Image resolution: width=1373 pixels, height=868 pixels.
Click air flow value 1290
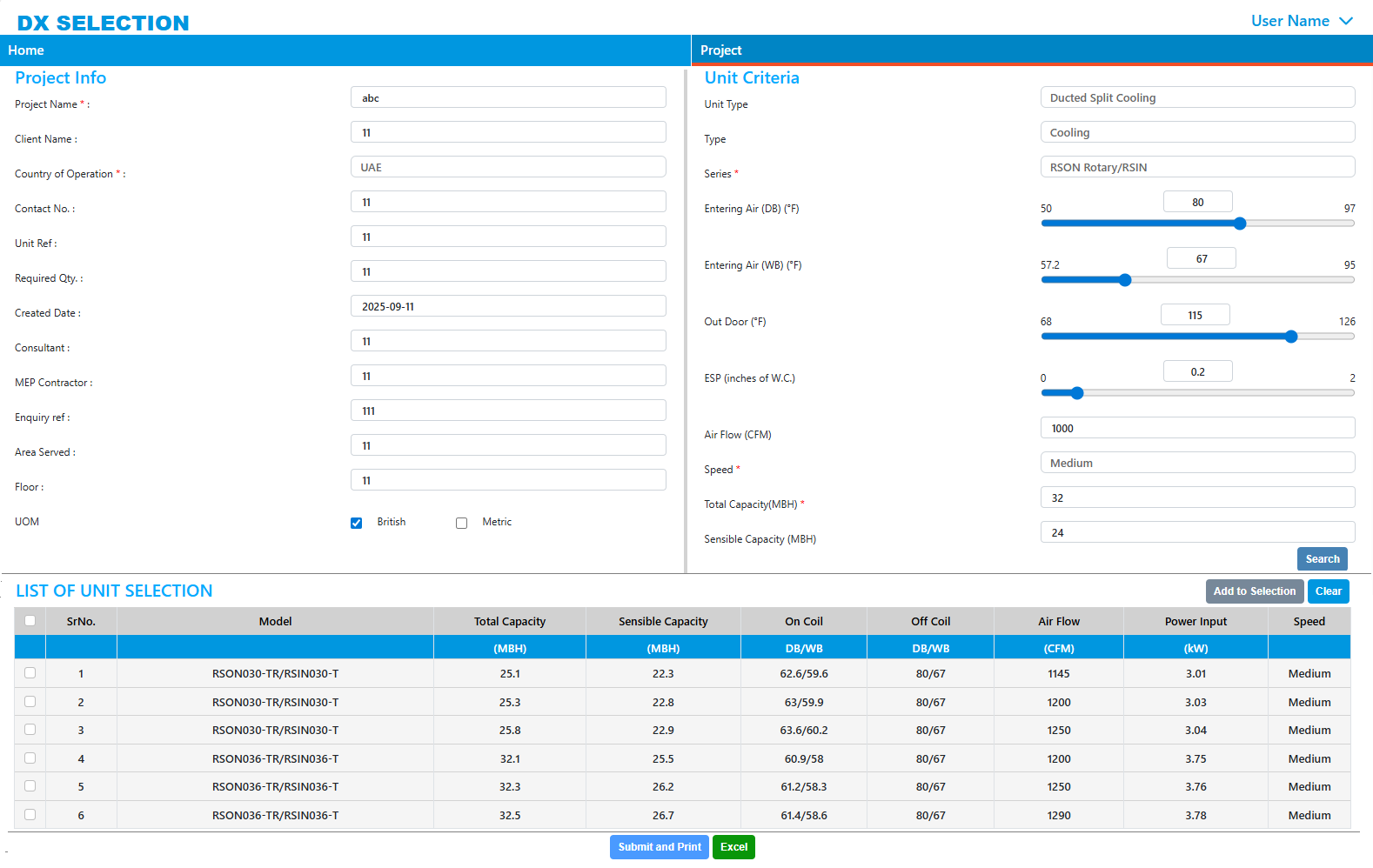pyautogui.click(x=1059, y=815)
